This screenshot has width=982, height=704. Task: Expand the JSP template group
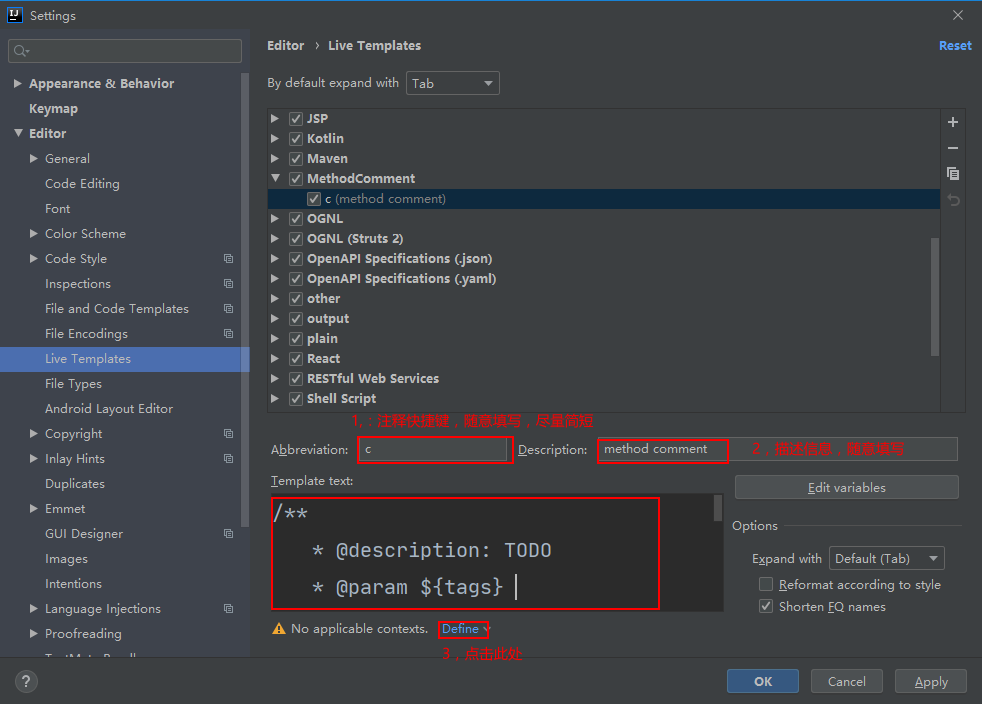click(x=275, y=118)
